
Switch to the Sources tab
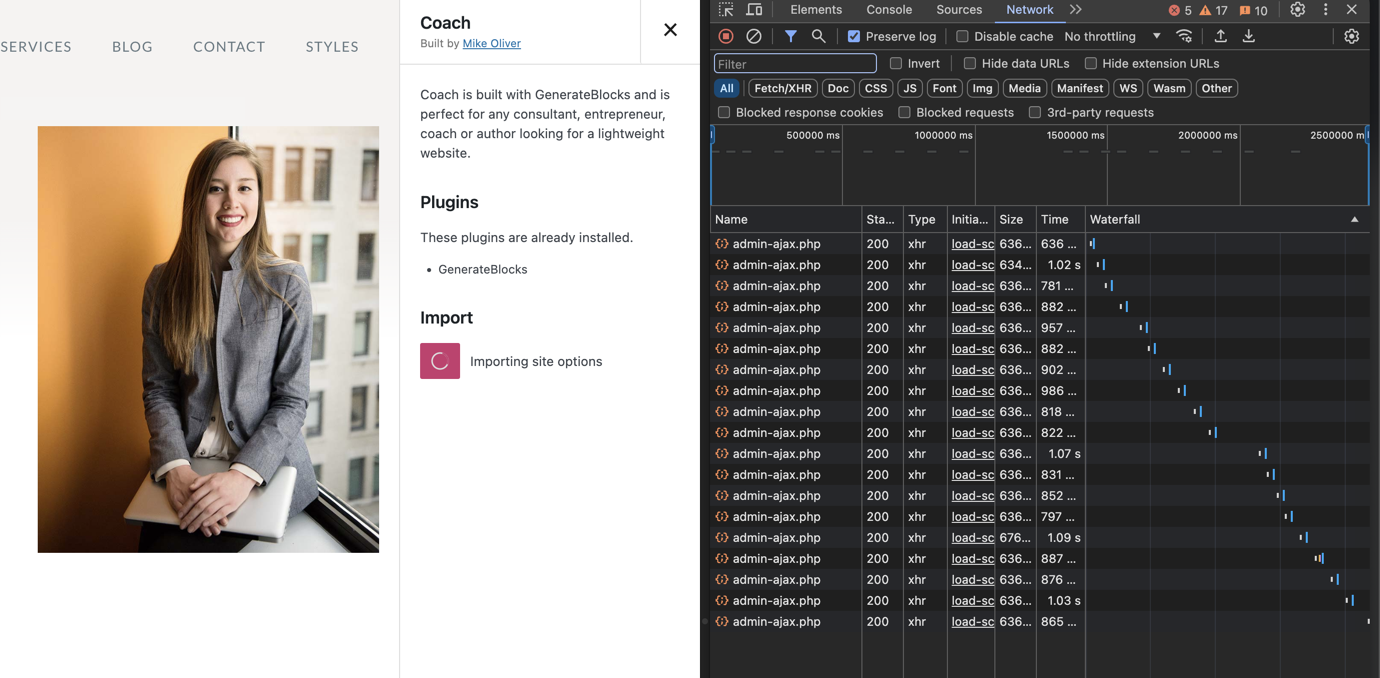pos(959,10)
